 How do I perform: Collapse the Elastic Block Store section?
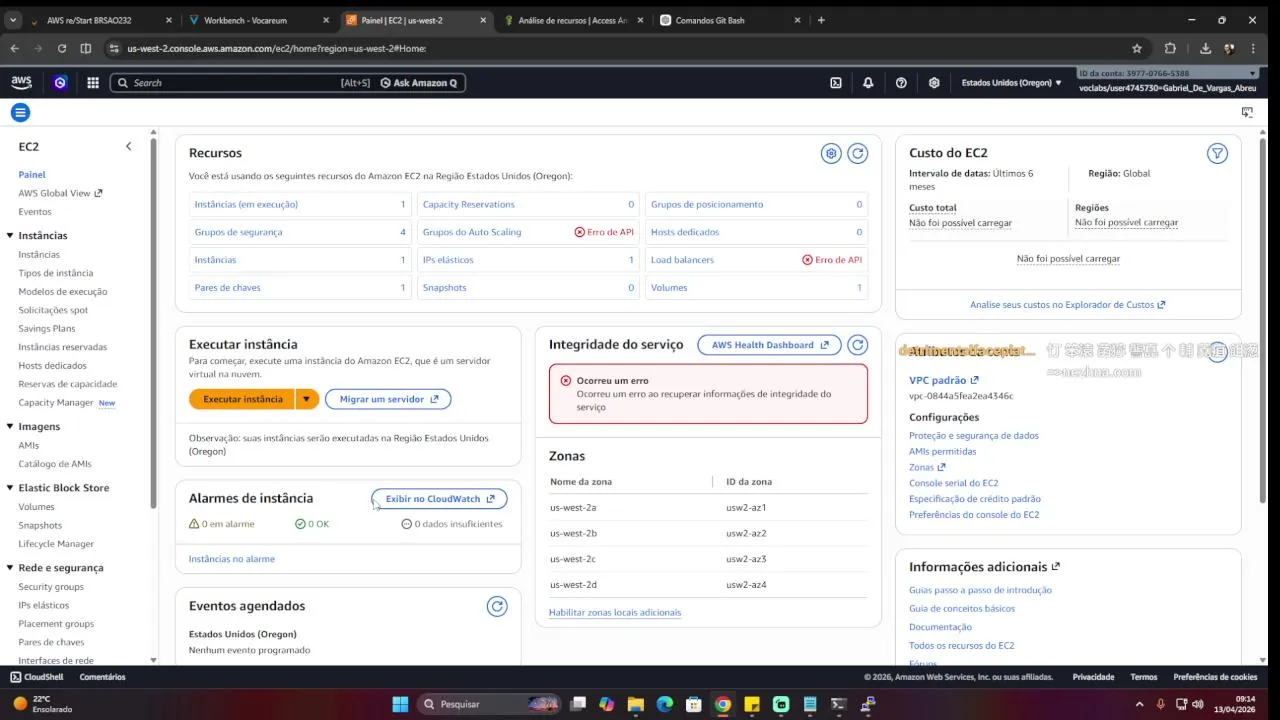10,488
